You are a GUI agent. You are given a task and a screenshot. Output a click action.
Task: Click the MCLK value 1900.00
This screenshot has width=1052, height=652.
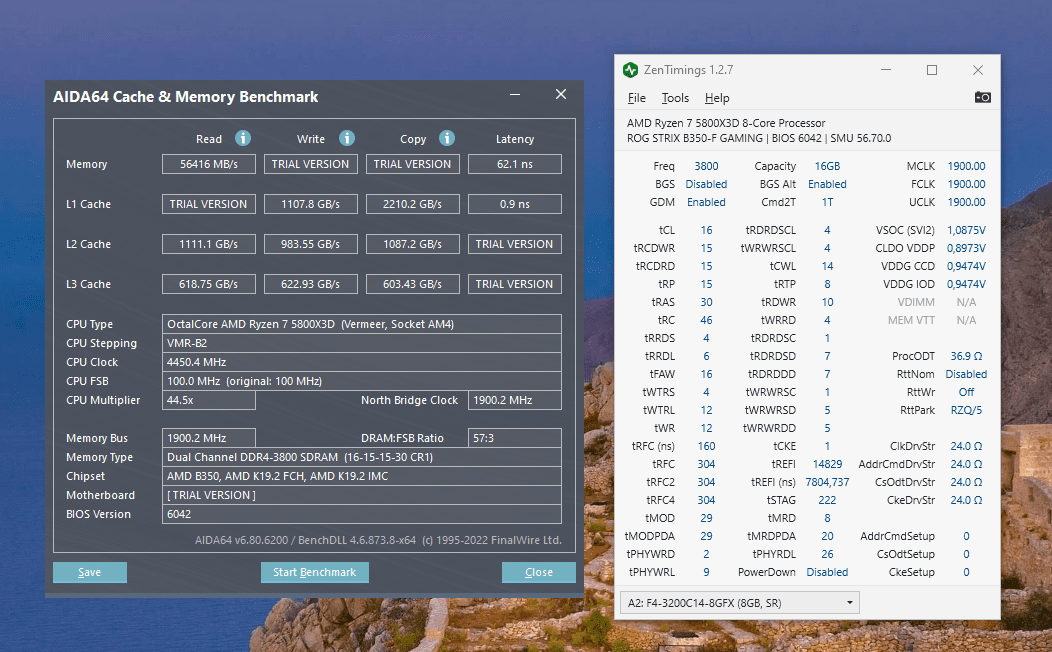(x=966, y=166)
